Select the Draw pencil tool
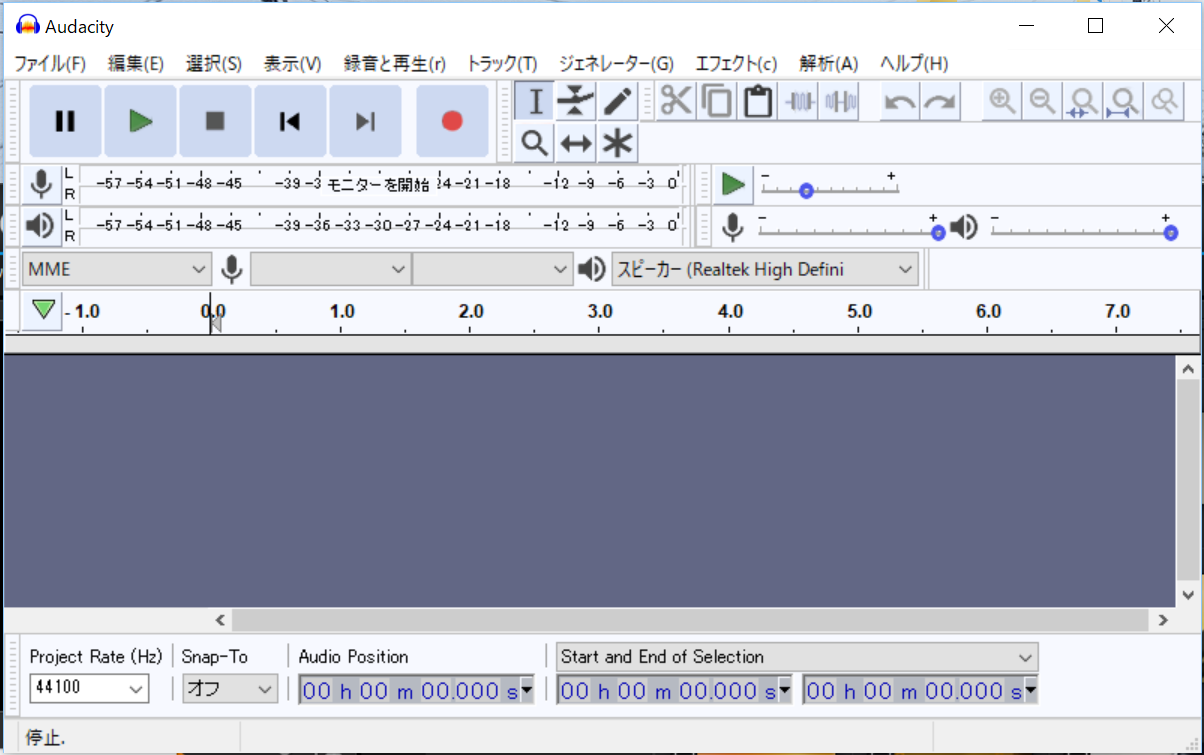This screenshot has width=1204, height=755. (618, 101)
